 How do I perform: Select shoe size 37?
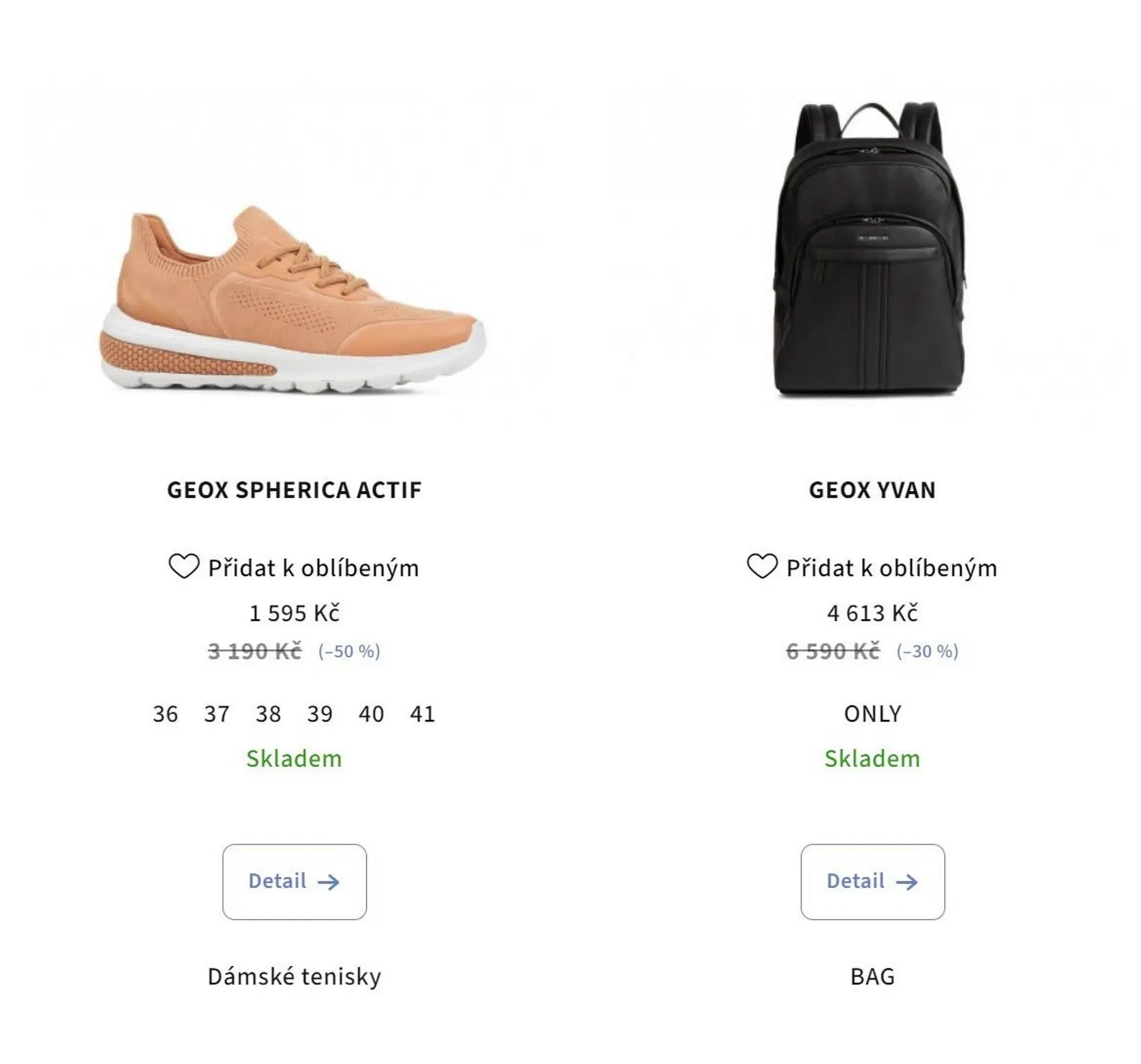tap(217, 714)
